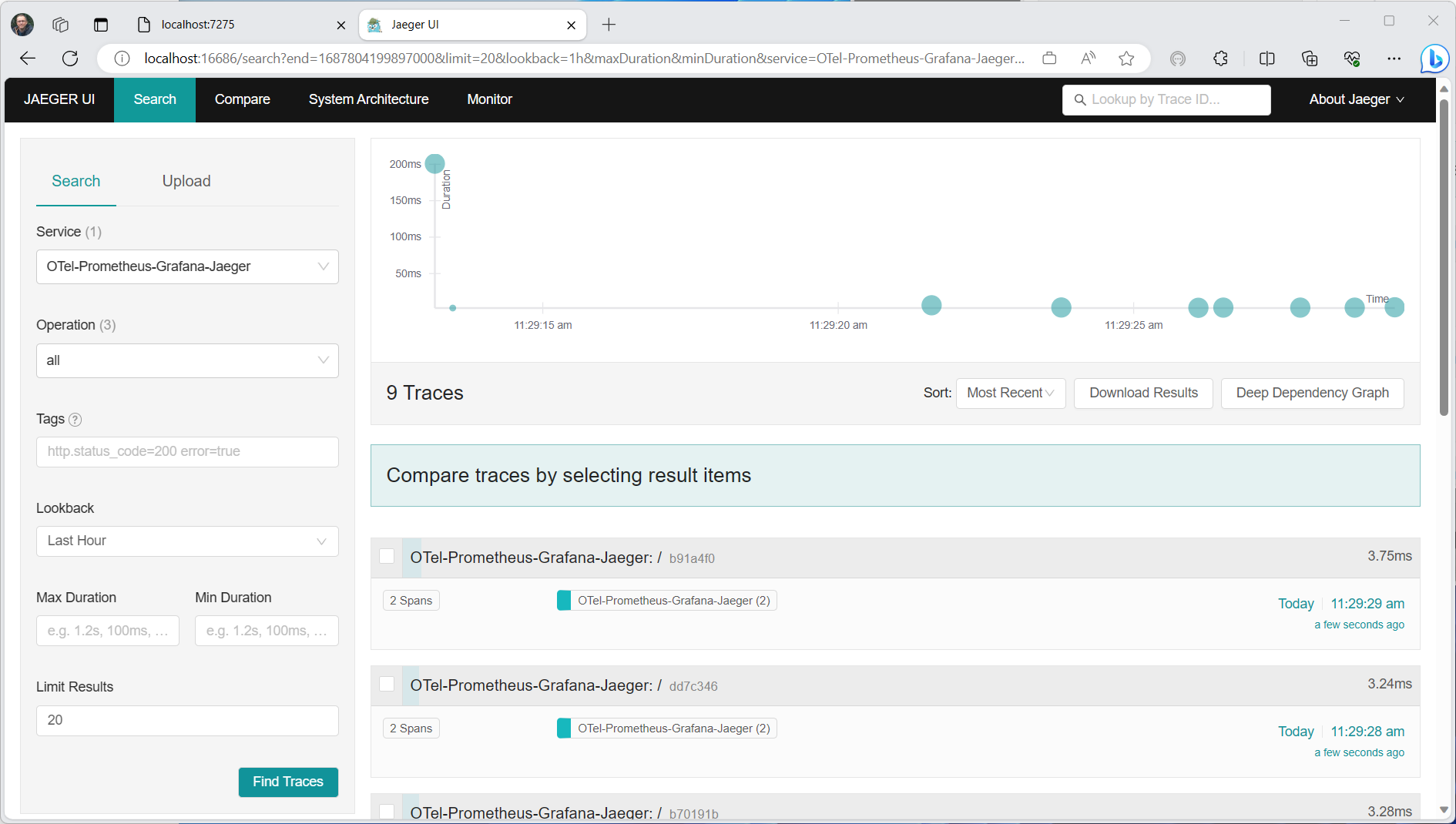Image resolution: width=1456 pixels, height=824 pixels.
Task: Expand the Service dropdown
Action: 187,266
